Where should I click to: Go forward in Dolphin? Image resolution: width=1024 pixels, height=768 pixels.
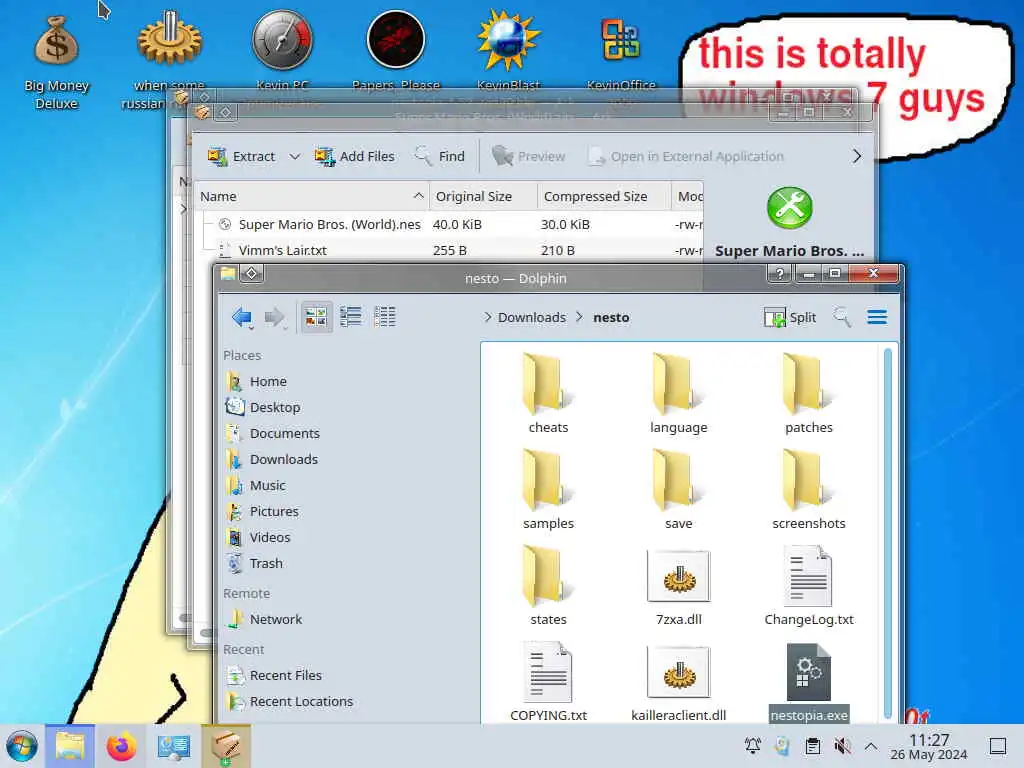click(x=274, y=317)
